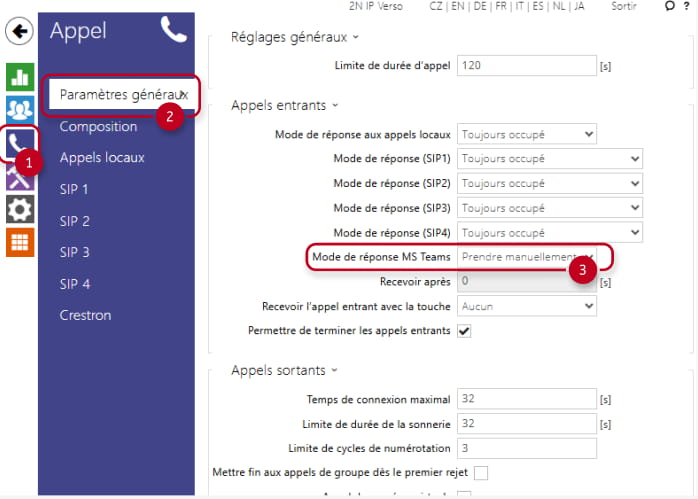Click the Recevoir après field
The height and width of the screenshot is (499, 698).
click(527, 281)
